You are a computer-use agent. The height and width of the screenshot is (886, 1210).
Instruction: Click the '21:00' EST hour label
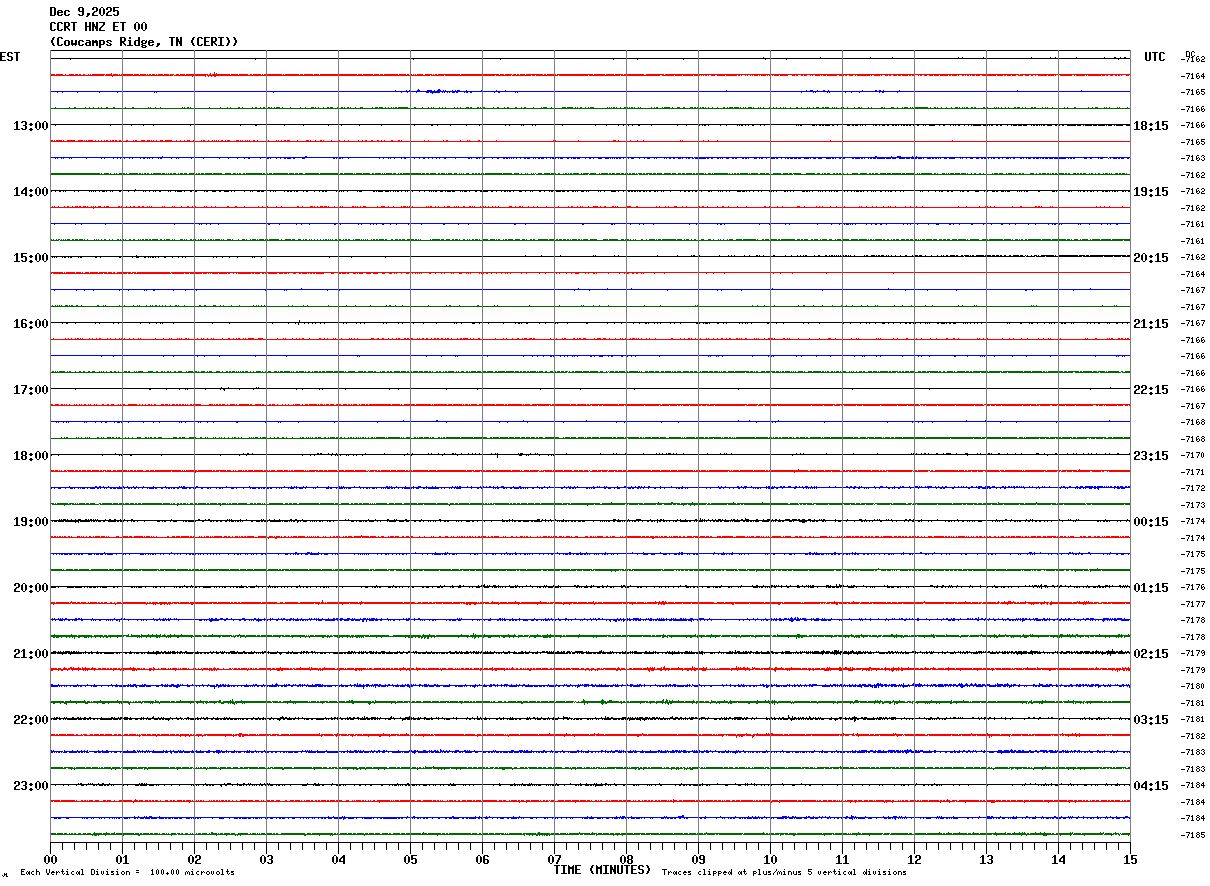[x=30, y=654]
